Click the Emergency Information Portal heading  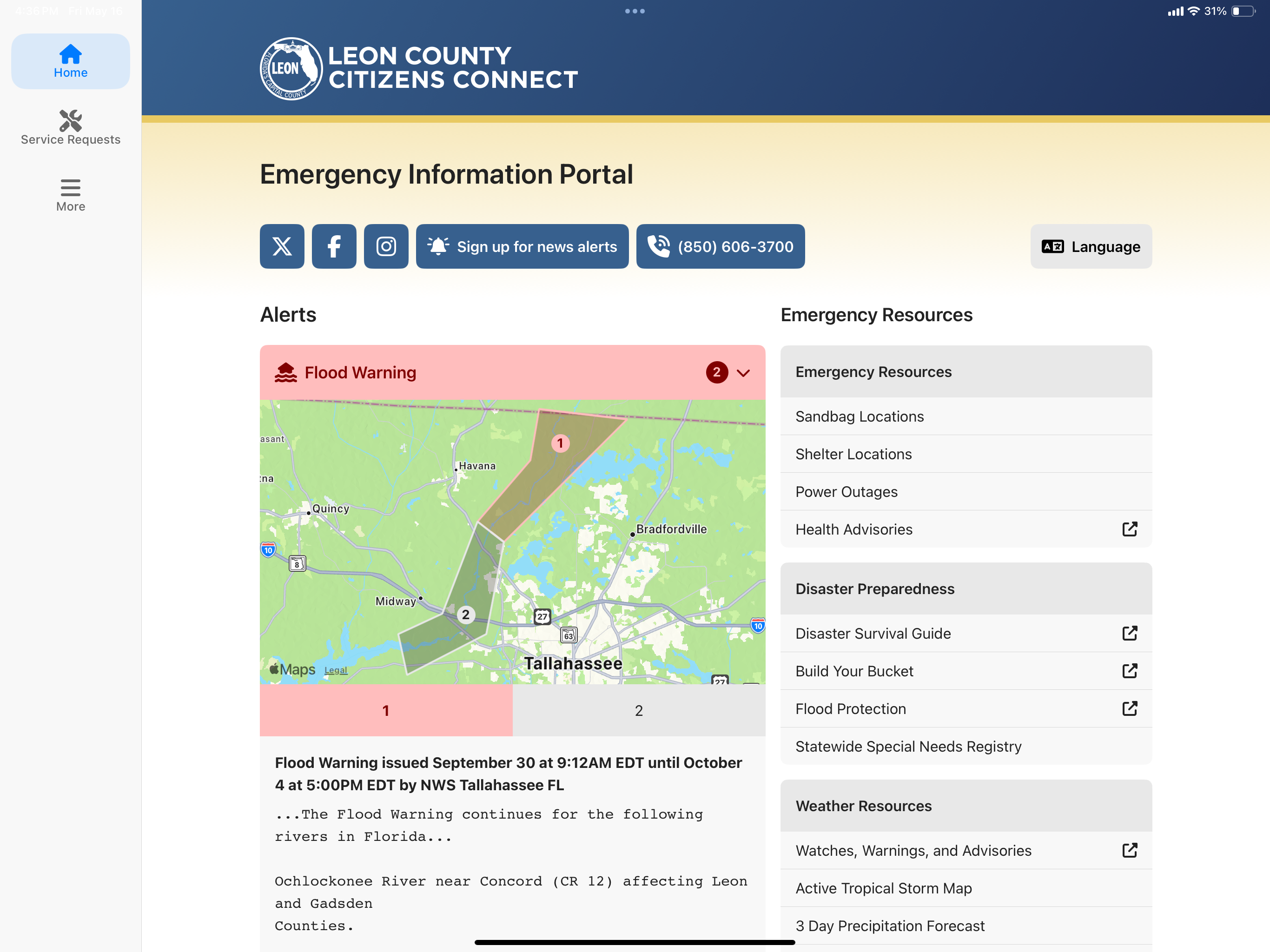click(x=446, y=174)
